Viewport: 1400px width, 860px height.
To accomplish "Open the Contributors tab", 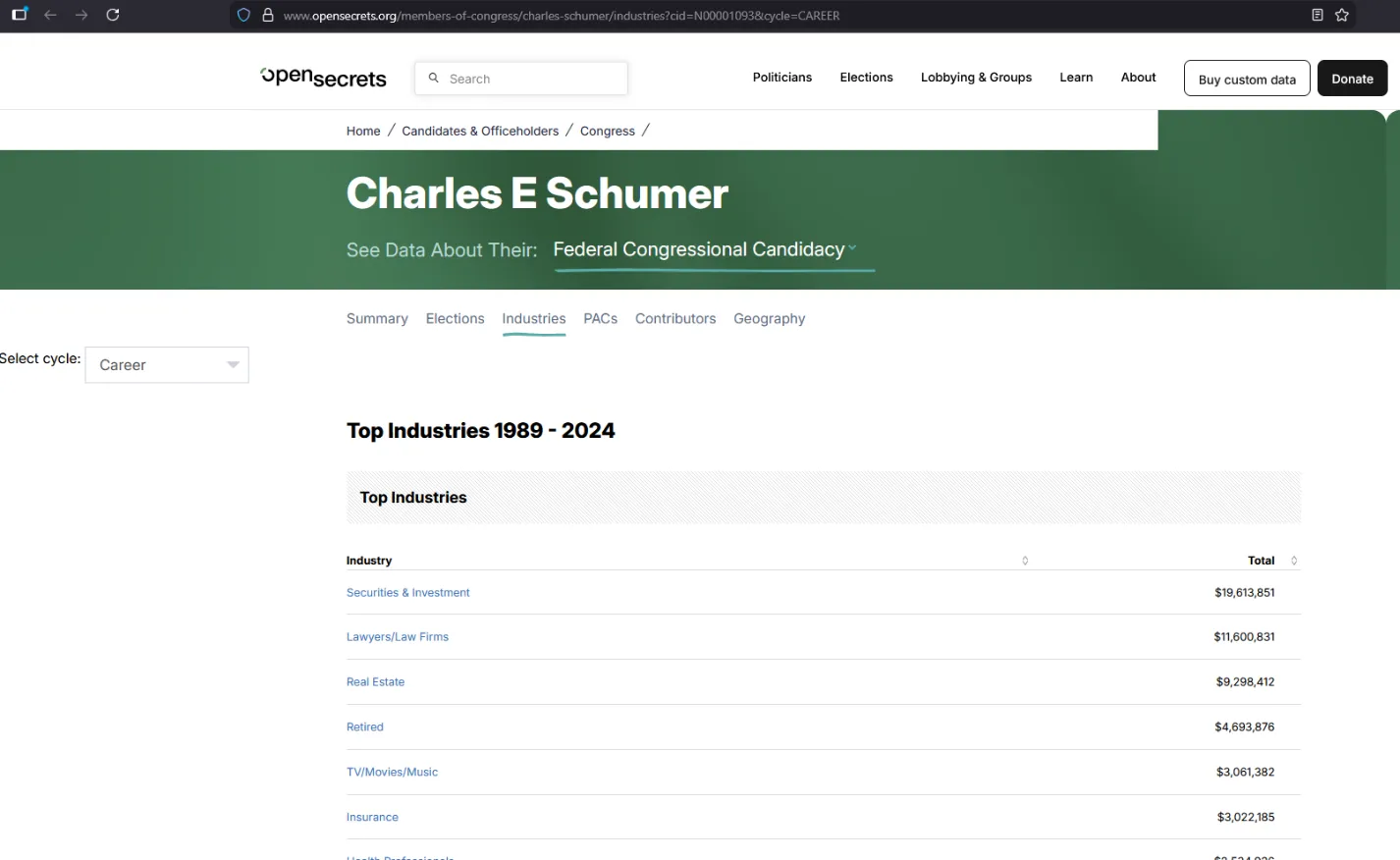I will click(x=675, y=319).
